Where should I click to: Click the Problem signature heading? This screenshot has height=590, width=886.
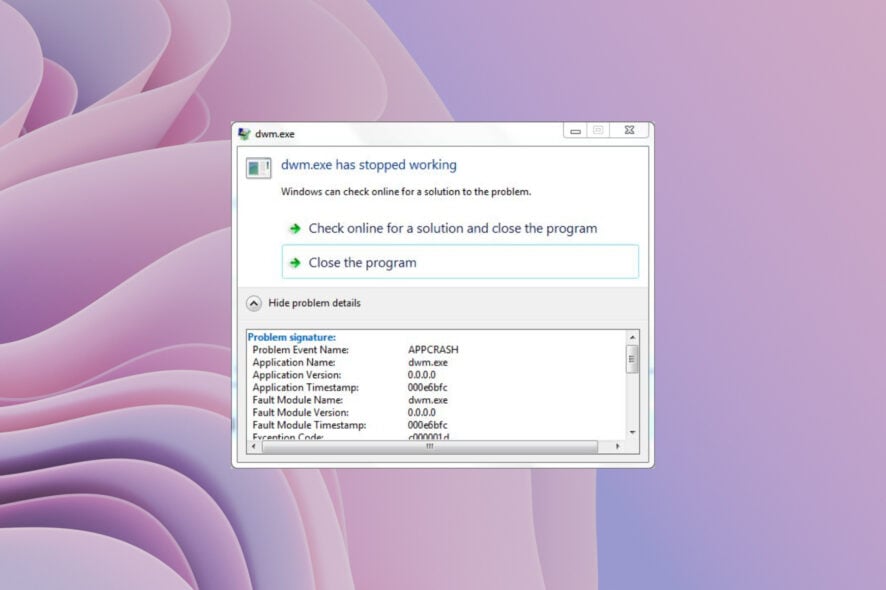[292, 337]
